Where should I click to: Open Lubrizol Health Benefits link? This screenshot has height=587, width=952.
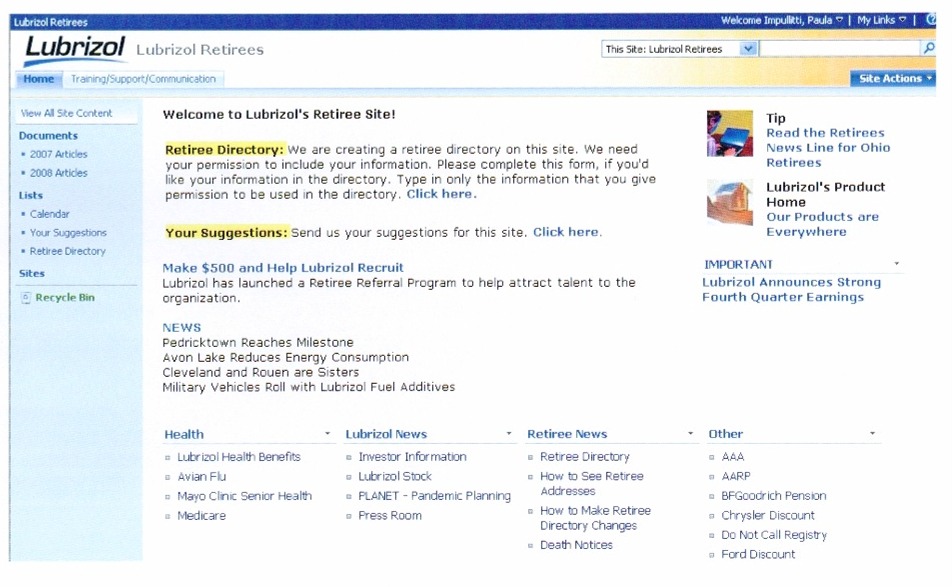click(x=239, y=457)
